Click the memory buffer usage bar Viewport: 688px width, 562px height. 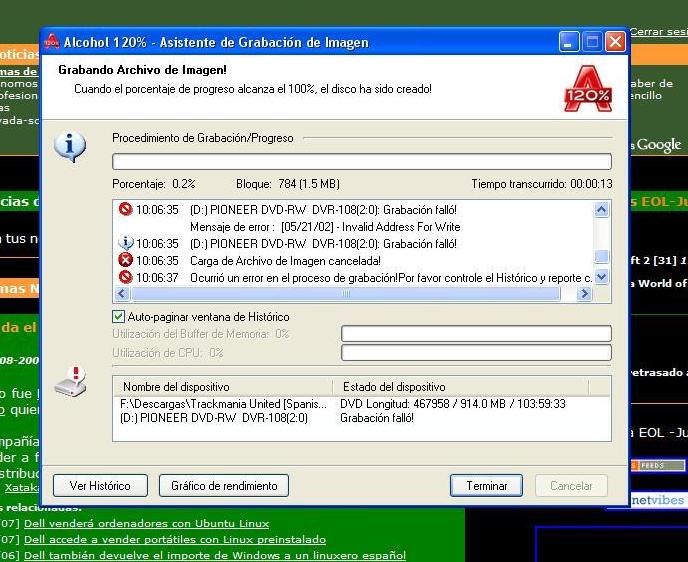click(x=476, y=333)
